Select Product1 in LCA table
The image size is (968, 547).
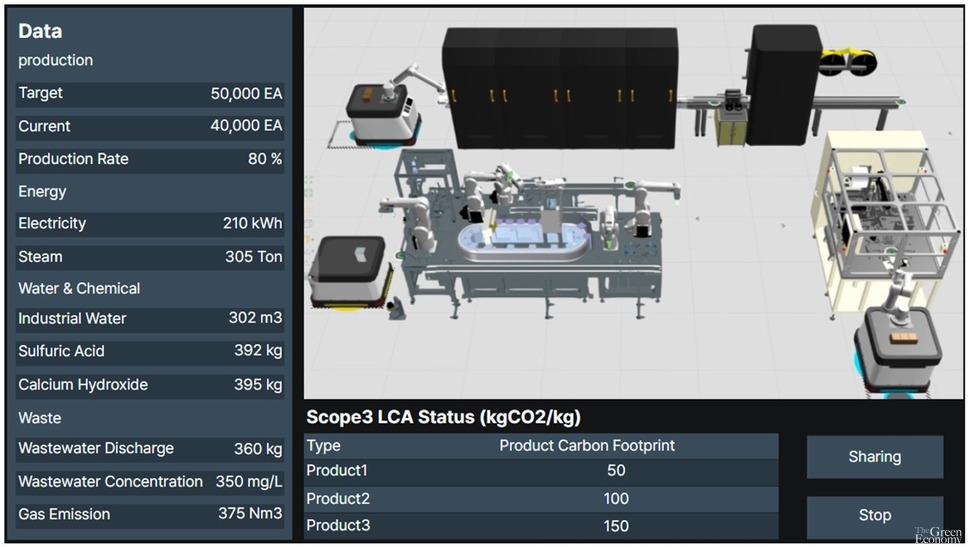point(541,471)
